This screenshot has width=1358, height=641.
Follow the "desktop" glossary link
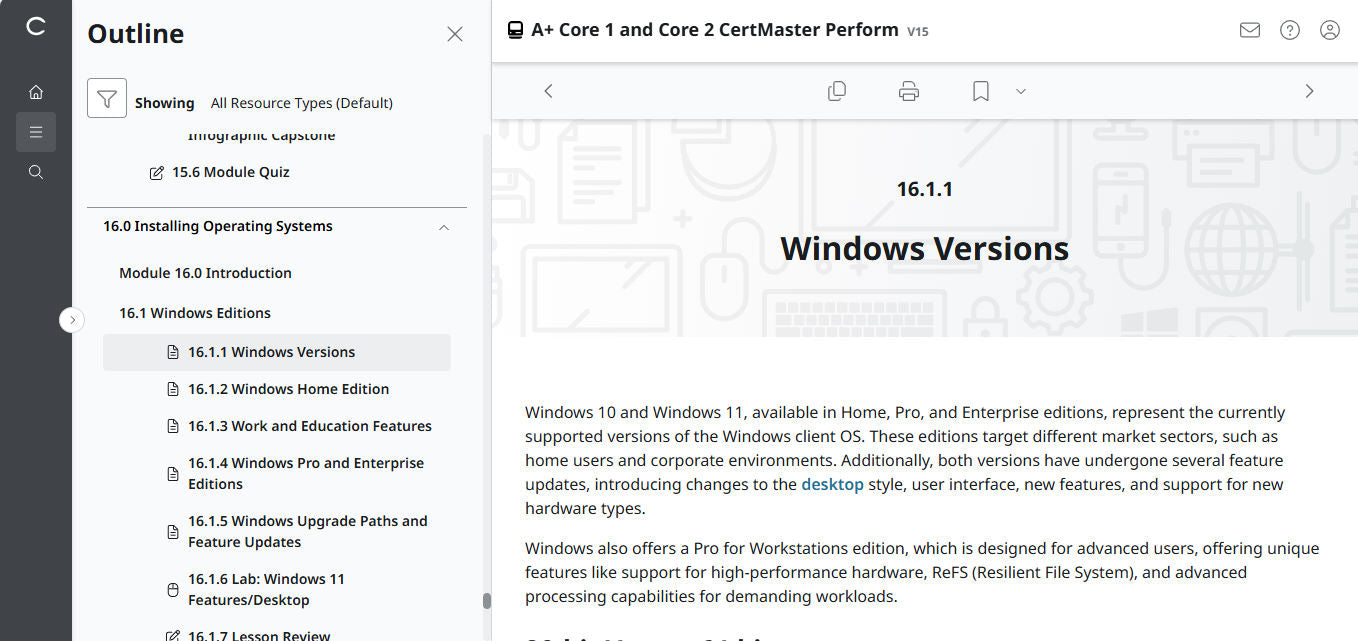pyautogui.click(x=832, y=484)
